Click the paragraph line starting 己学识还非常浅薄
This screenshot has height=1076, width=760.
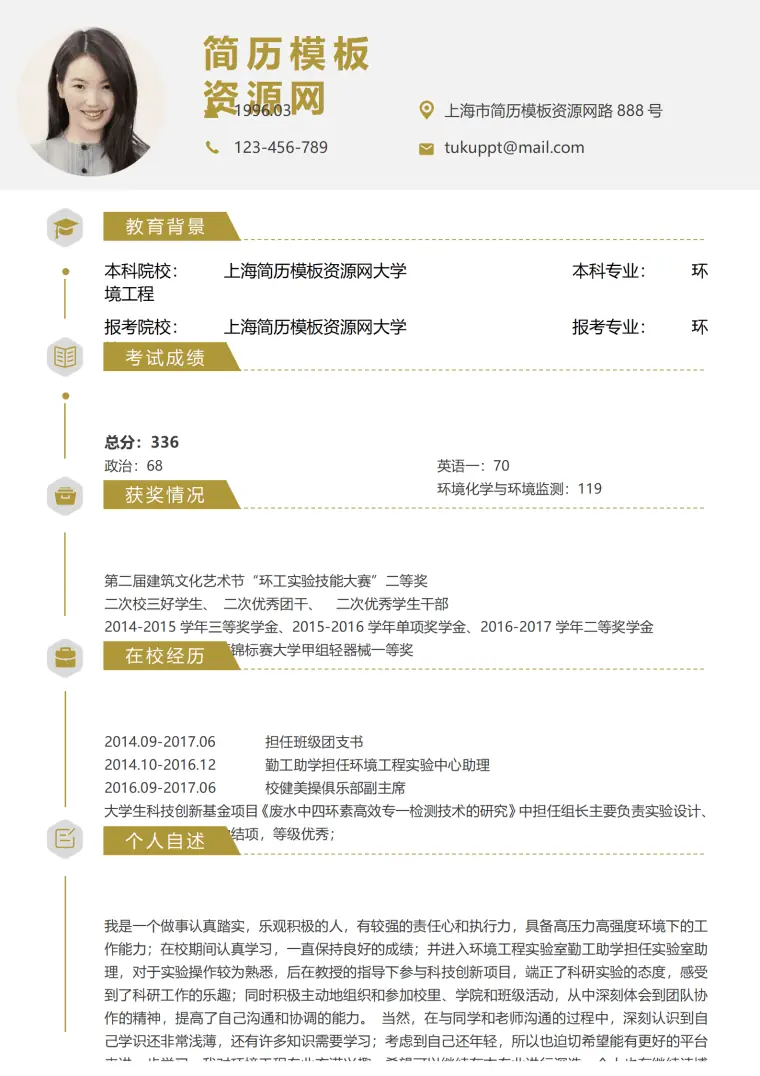406,1041
